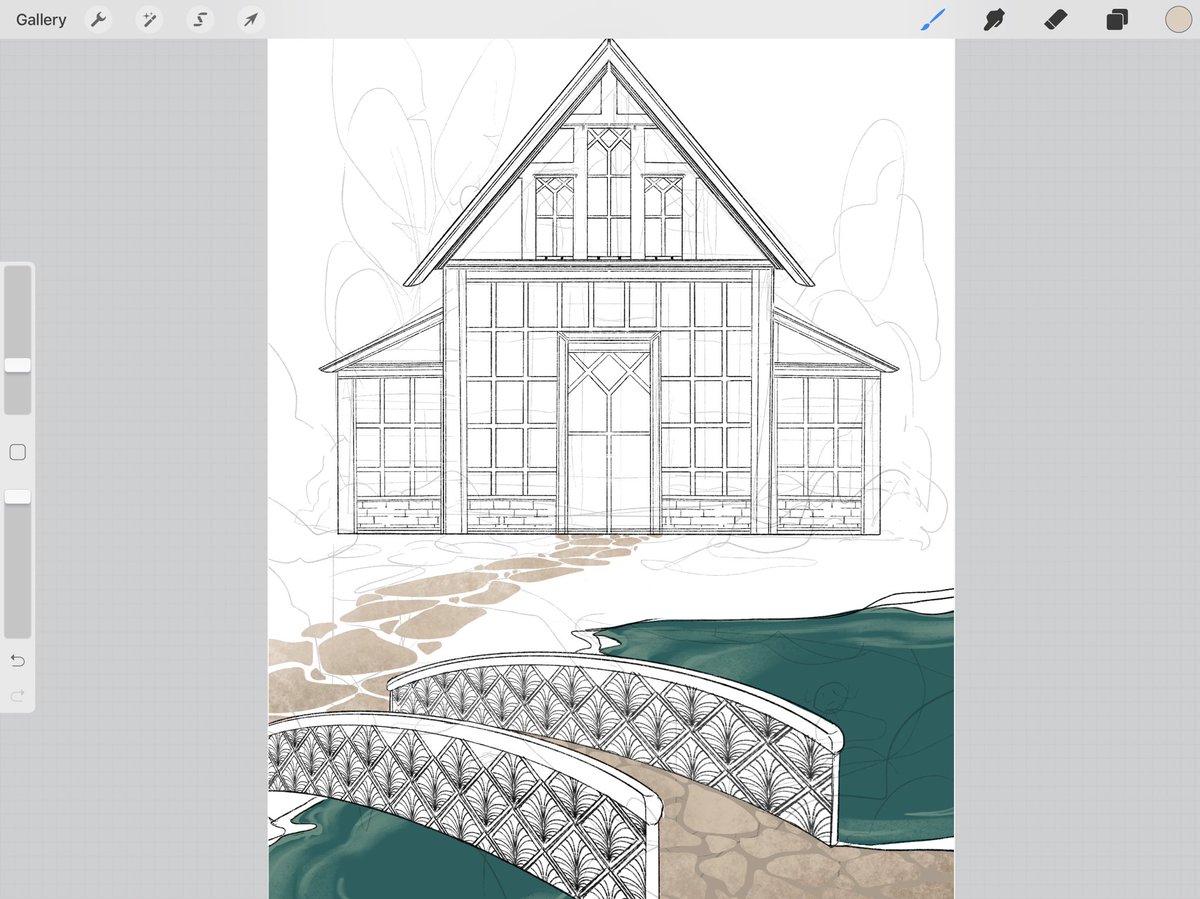Open the Layers panel
This screenshot has height=899, width=1200.
tap(1117, 20)
